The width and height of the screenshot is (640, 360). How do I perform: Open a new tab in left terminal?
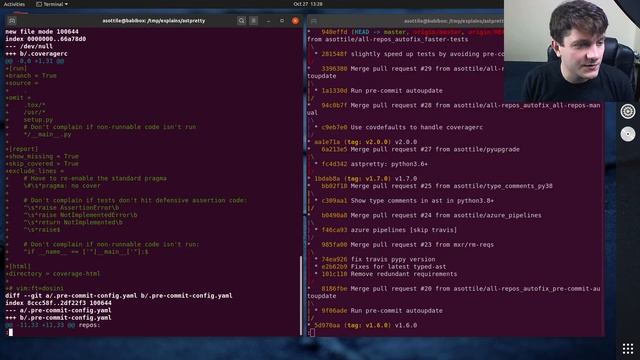point(12,20)
